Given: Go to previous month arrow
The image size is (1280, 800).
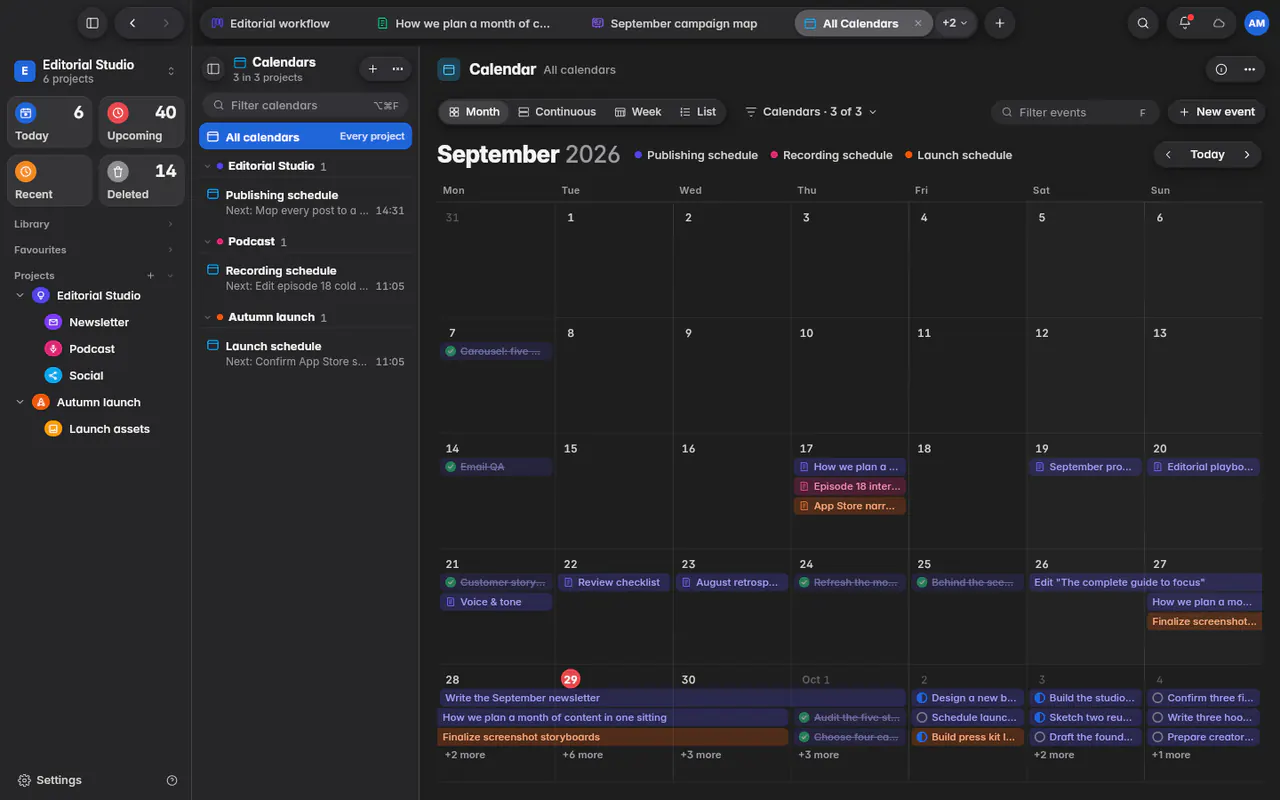Looking at the screenshot, I should point(1168,154).
